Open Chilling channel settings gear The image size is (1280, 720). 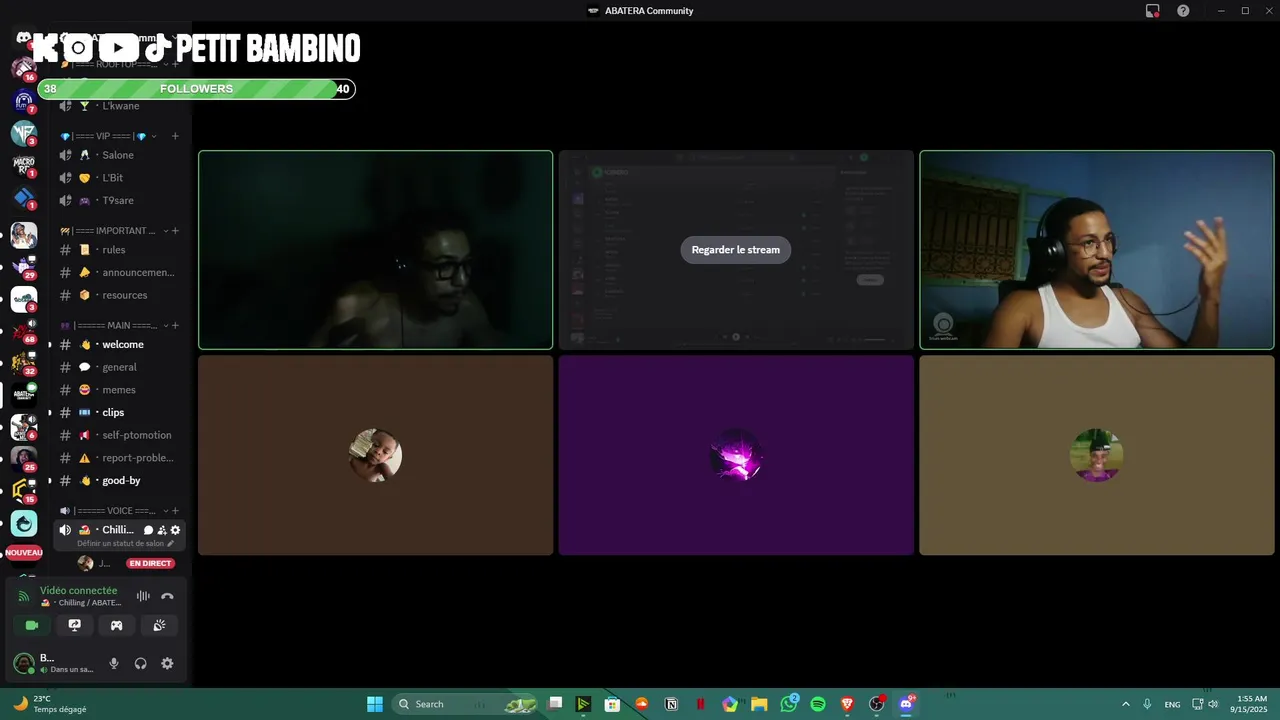point(176,530)
